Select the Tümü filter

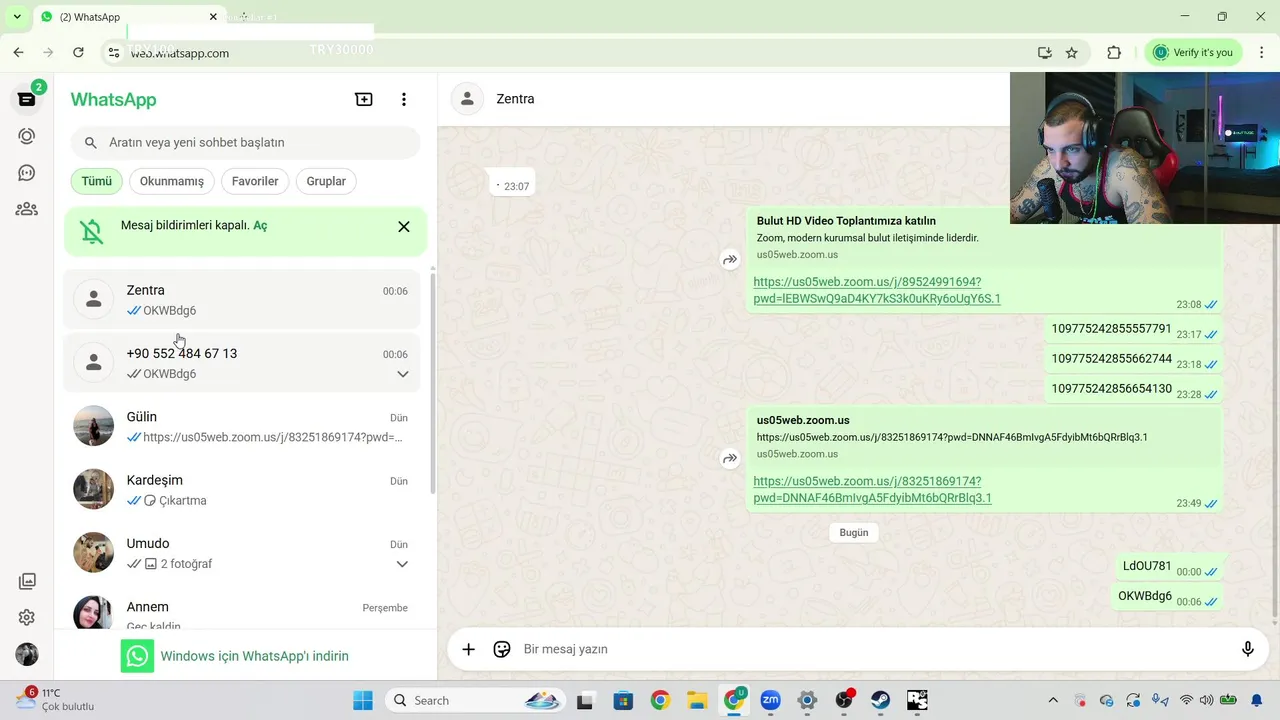click(x=96, y=181)
